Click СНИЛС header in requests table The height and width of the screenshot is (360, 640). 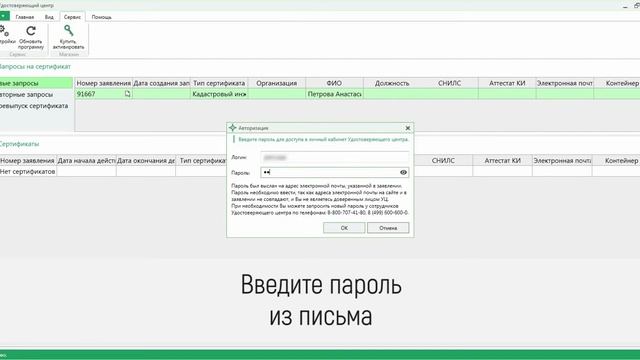pyautogui.click(x=449, y=83)
